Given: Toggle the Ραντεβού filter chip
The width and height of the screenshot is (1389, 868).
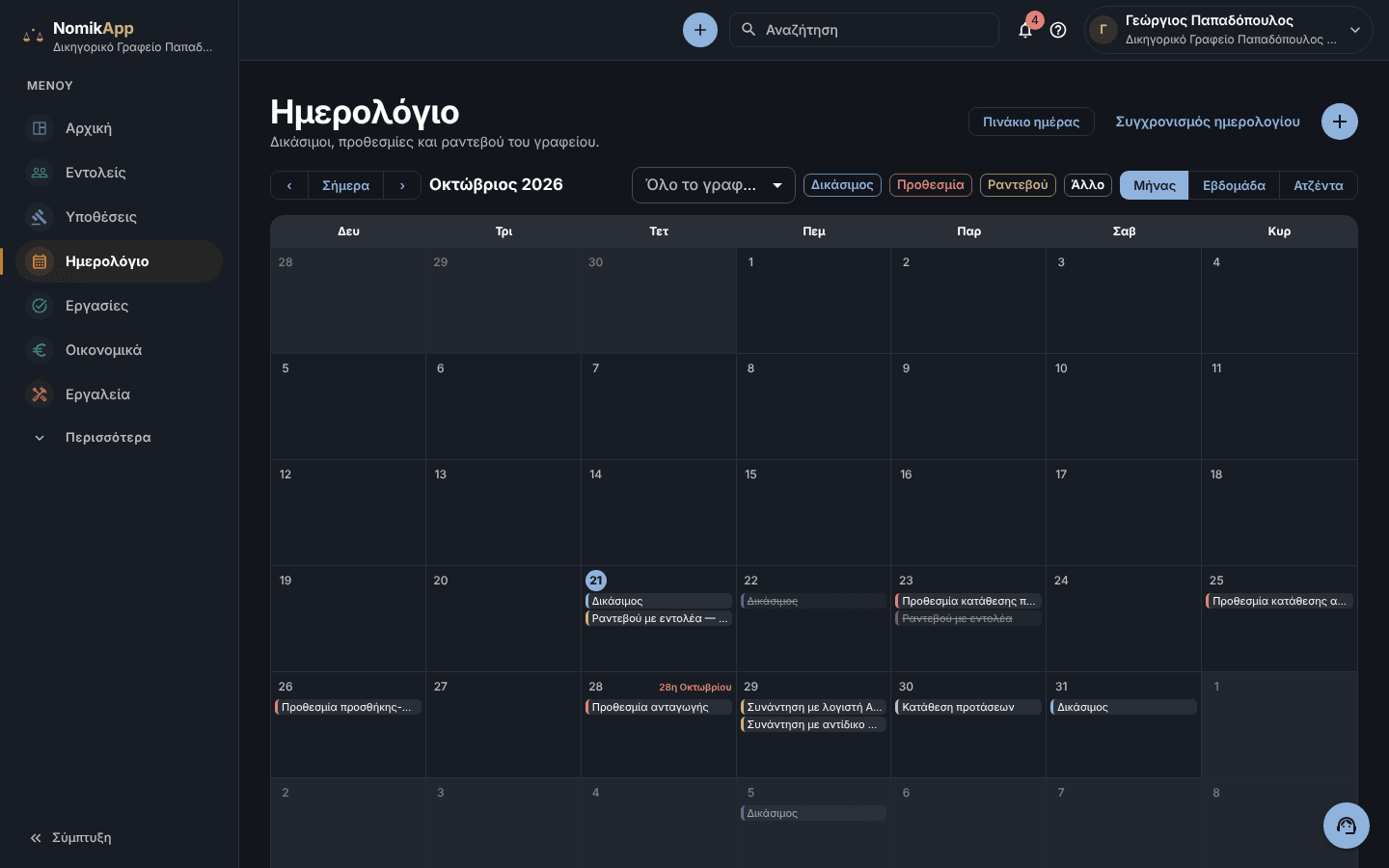Looking at the screenshot, I should [x=1018, y=185].
